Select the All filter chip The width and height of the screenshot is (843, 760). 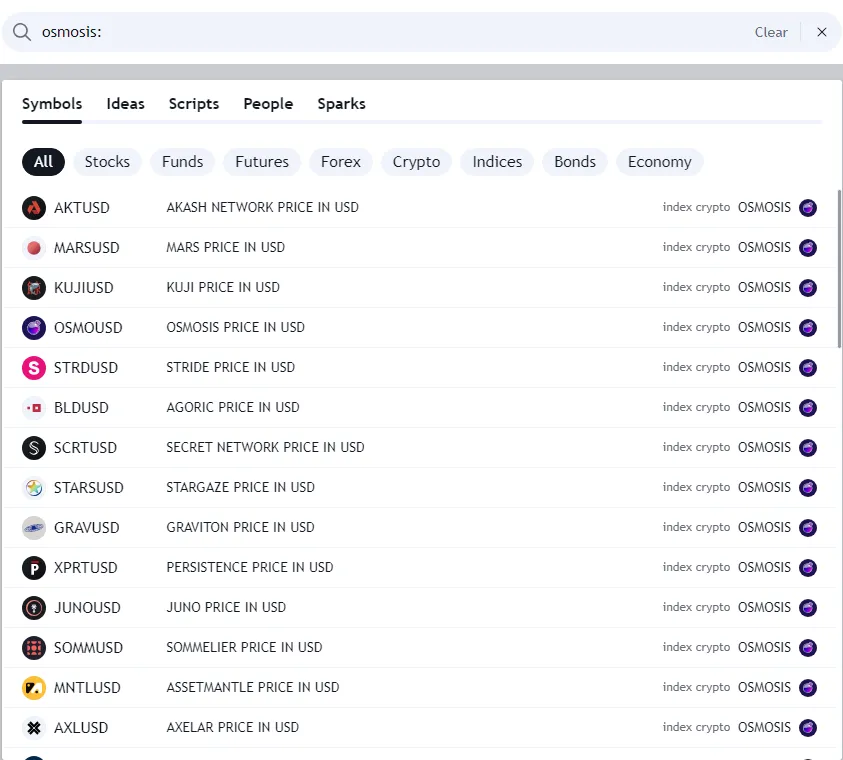(44, 162)
